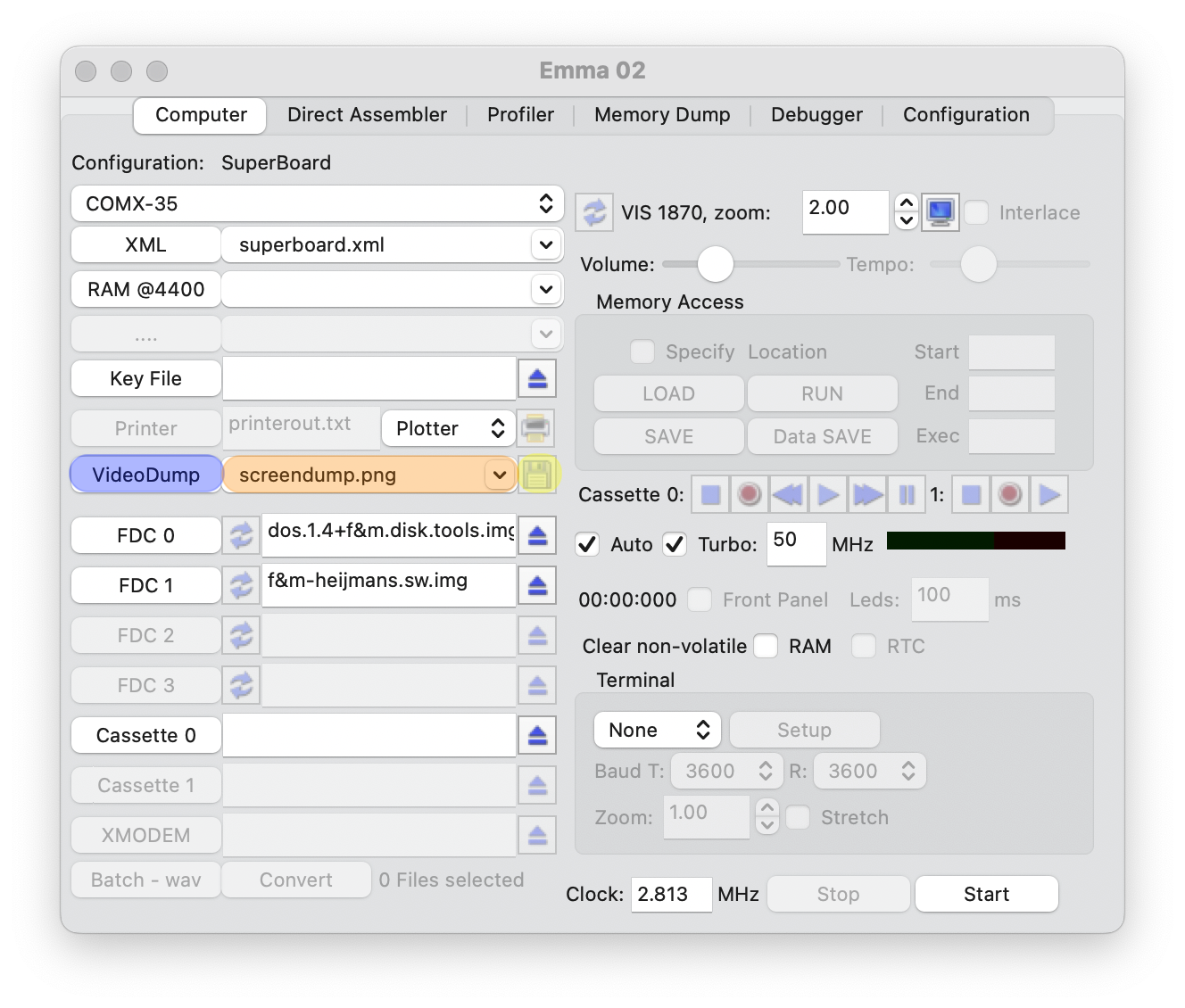Switch to the Debugger tab
The image size is (1185, 1008).
[x=816, y=115]
